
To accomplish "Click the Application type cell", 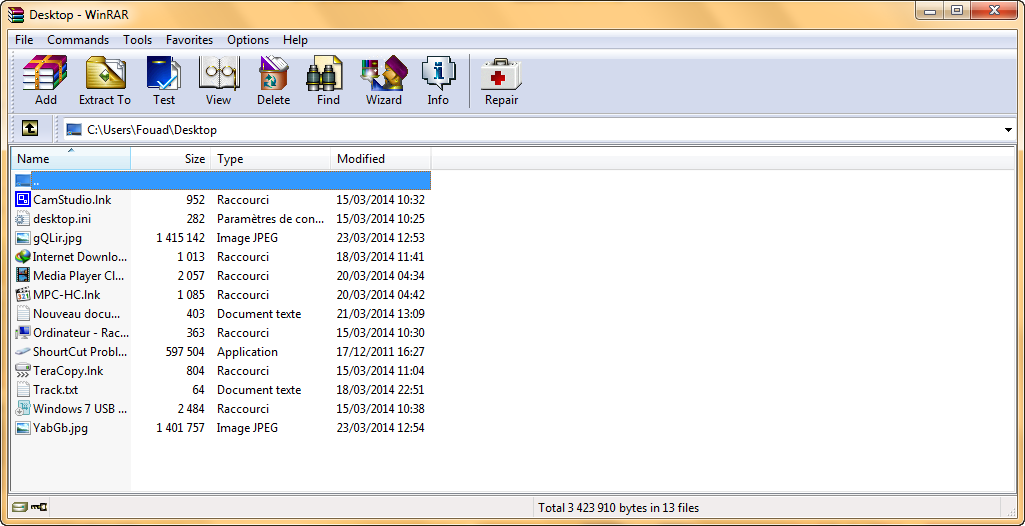I will (247, 352).
